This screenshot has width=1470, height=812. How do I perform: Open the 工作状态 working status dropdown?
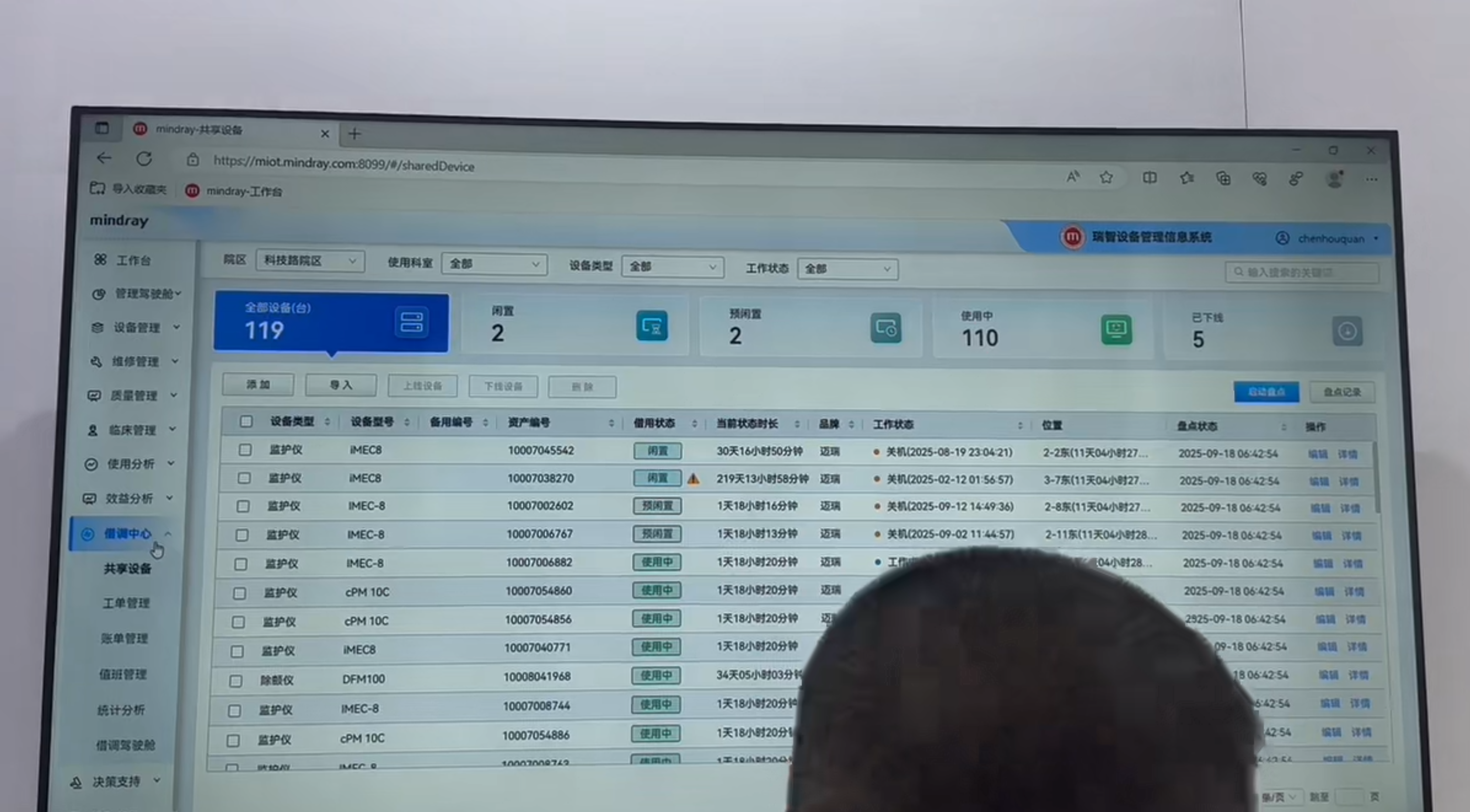[847, 269]
